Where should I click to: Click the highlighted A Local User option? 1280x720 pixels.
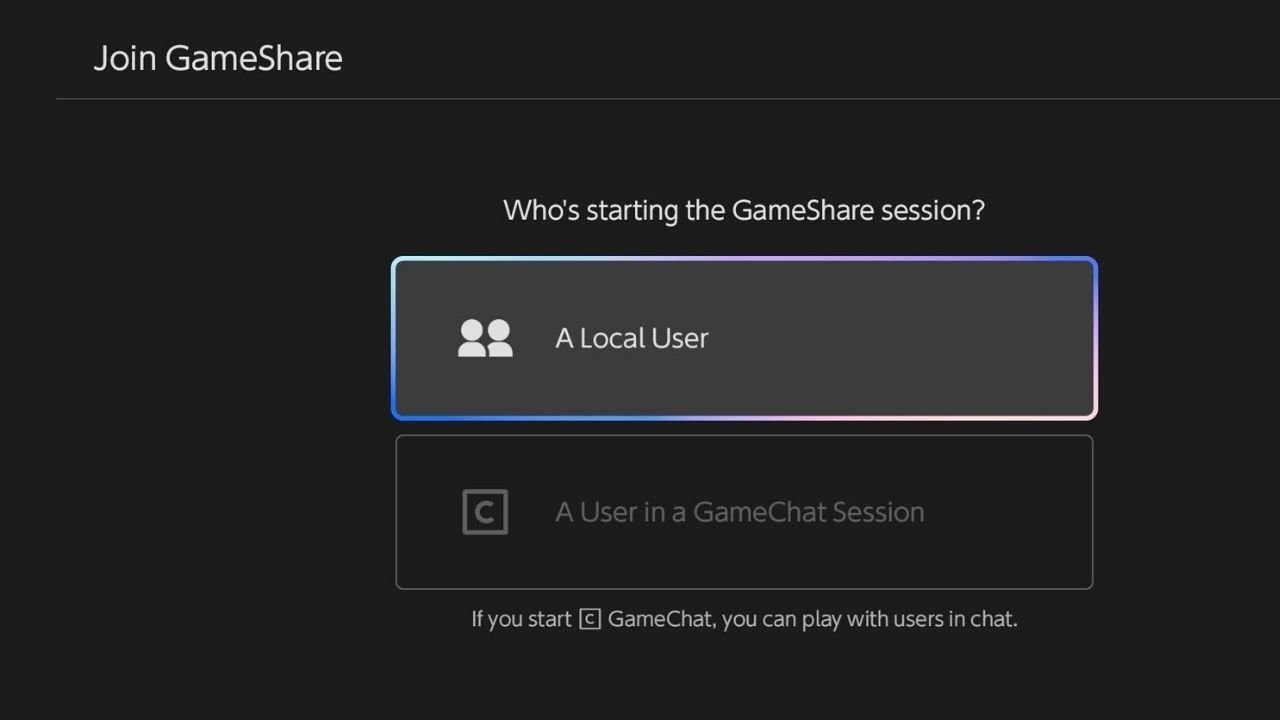[x=744, y=338]
